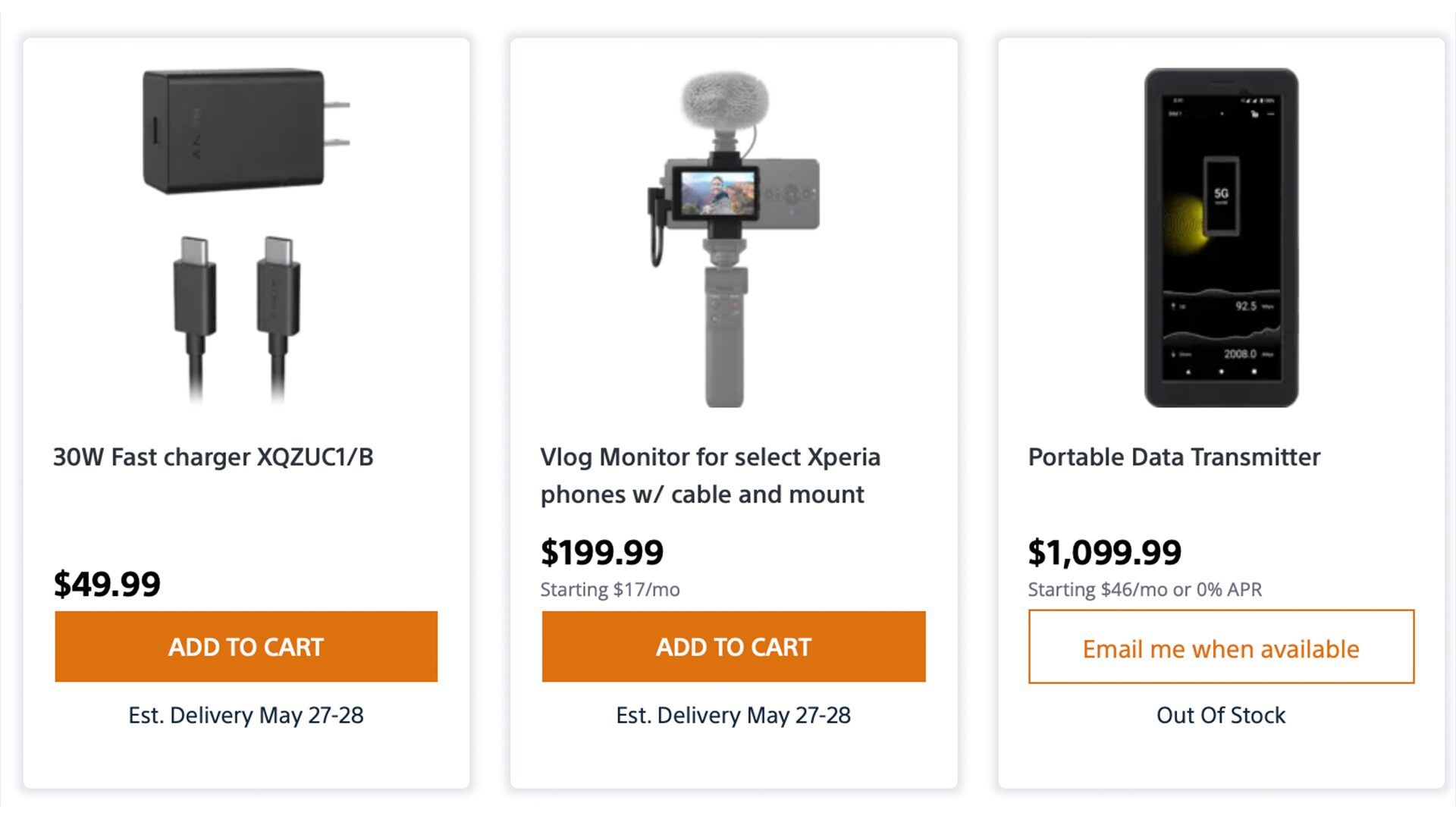Select the $199.99 Vlog Monitor price
This screenshot has height=819, width=1456.
[x=602, y=552]
